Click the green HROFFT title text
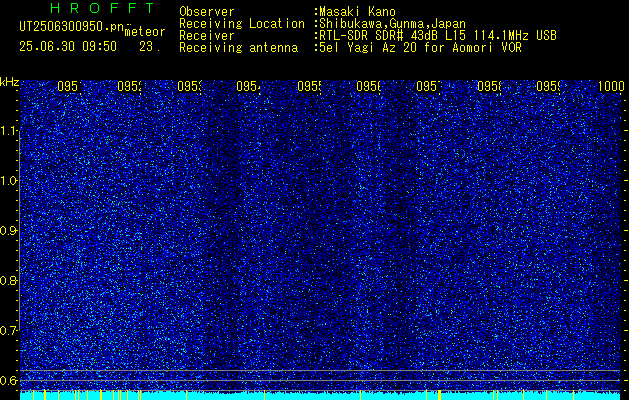Screen dimensions: 629x400 click(x=102, y=8)
